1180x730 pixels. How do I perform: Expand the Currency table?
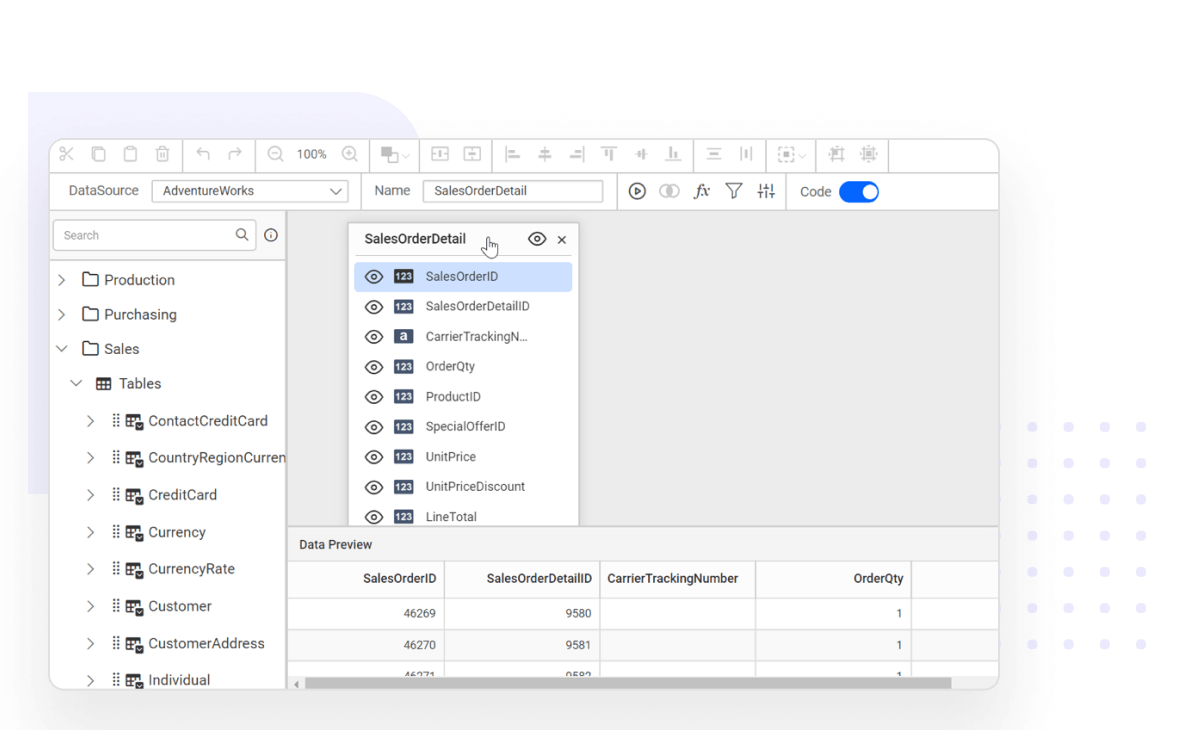pyautogui.click(x=90, y=532)
